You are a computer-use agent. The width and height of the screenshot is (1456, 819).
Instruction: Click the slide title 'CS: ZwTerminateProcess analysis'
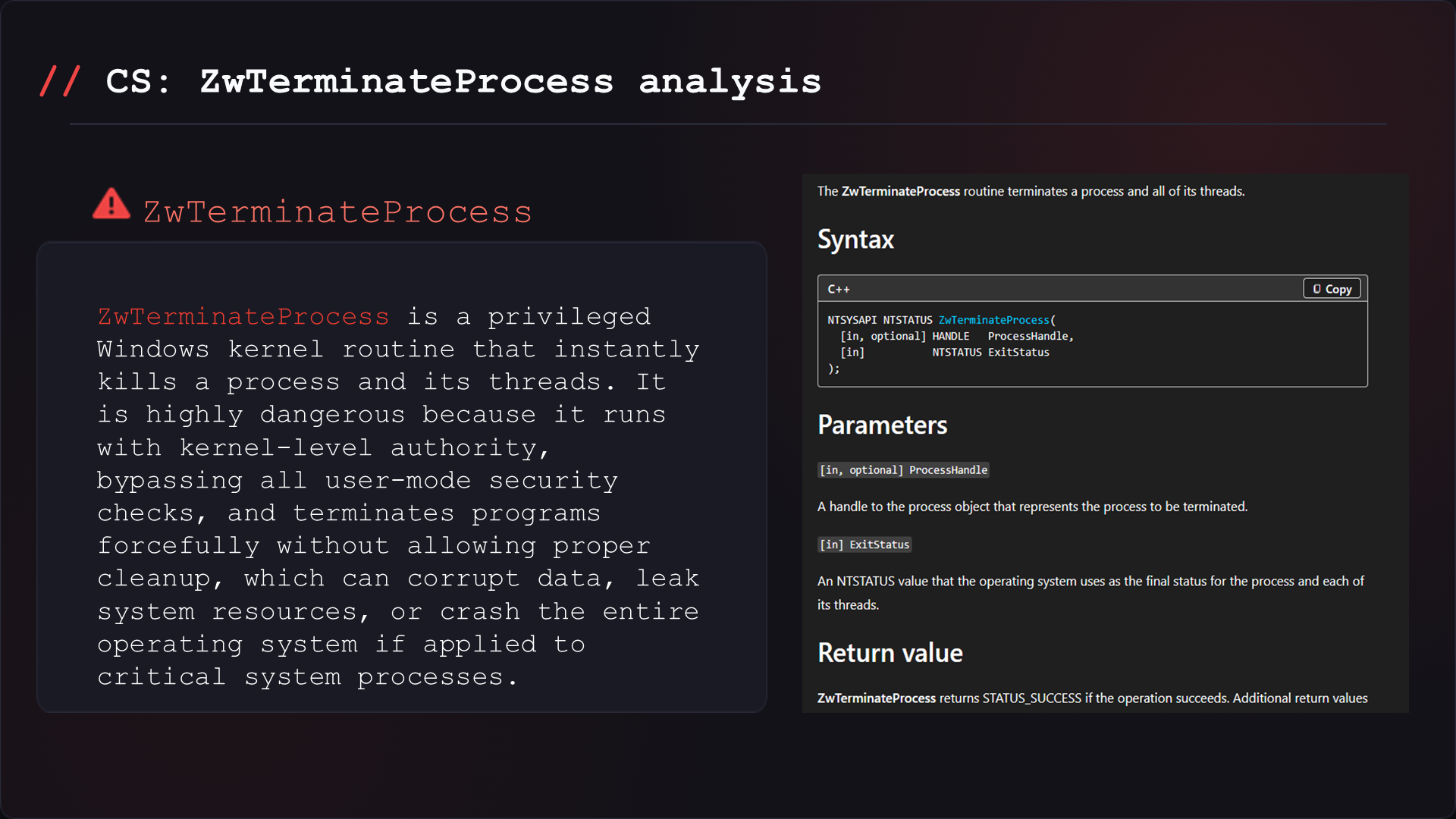[463, 82]
